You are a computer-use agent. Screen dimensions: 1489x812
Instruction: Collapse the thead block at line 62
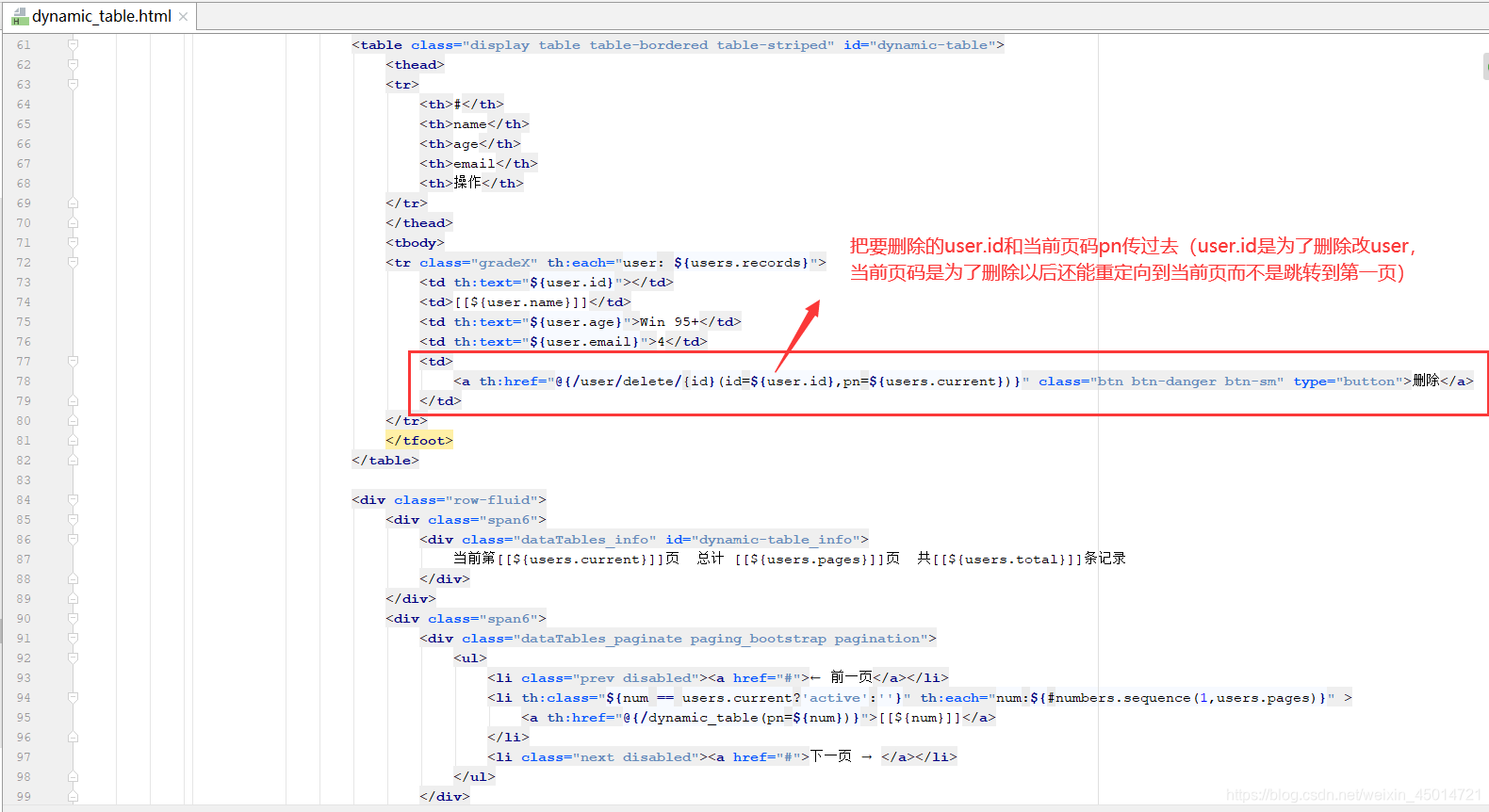[x=73, y=64]
